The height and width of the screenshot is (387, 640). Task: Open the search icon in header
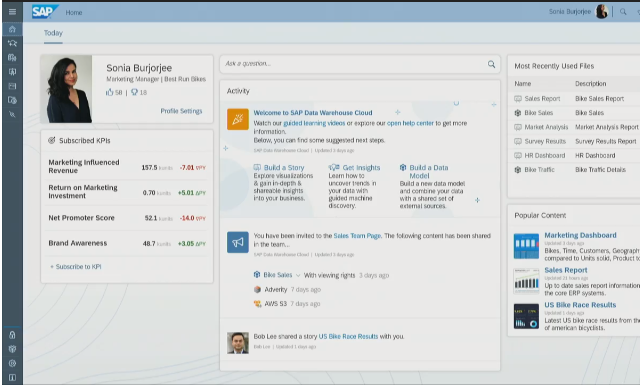tap(623, 12)
